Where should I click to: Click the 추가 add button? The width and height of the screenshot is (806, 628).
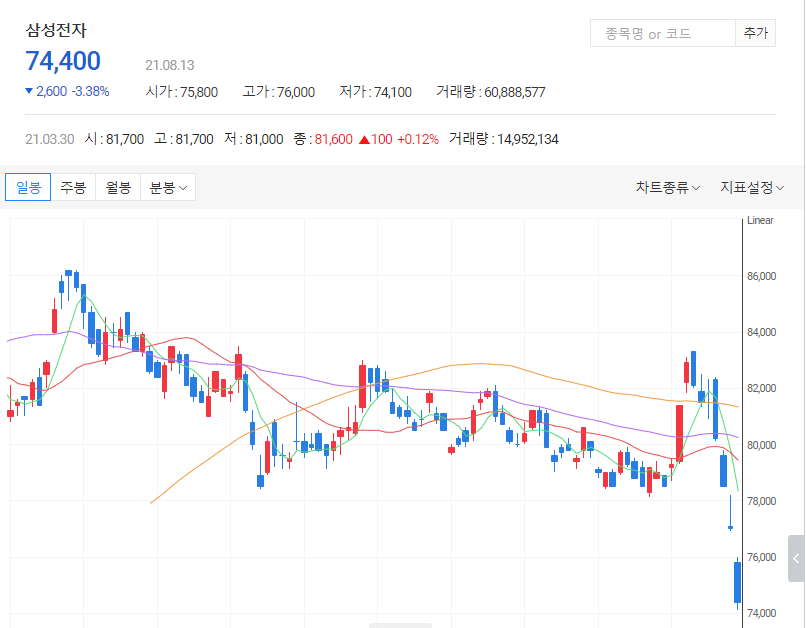(756, 33)
